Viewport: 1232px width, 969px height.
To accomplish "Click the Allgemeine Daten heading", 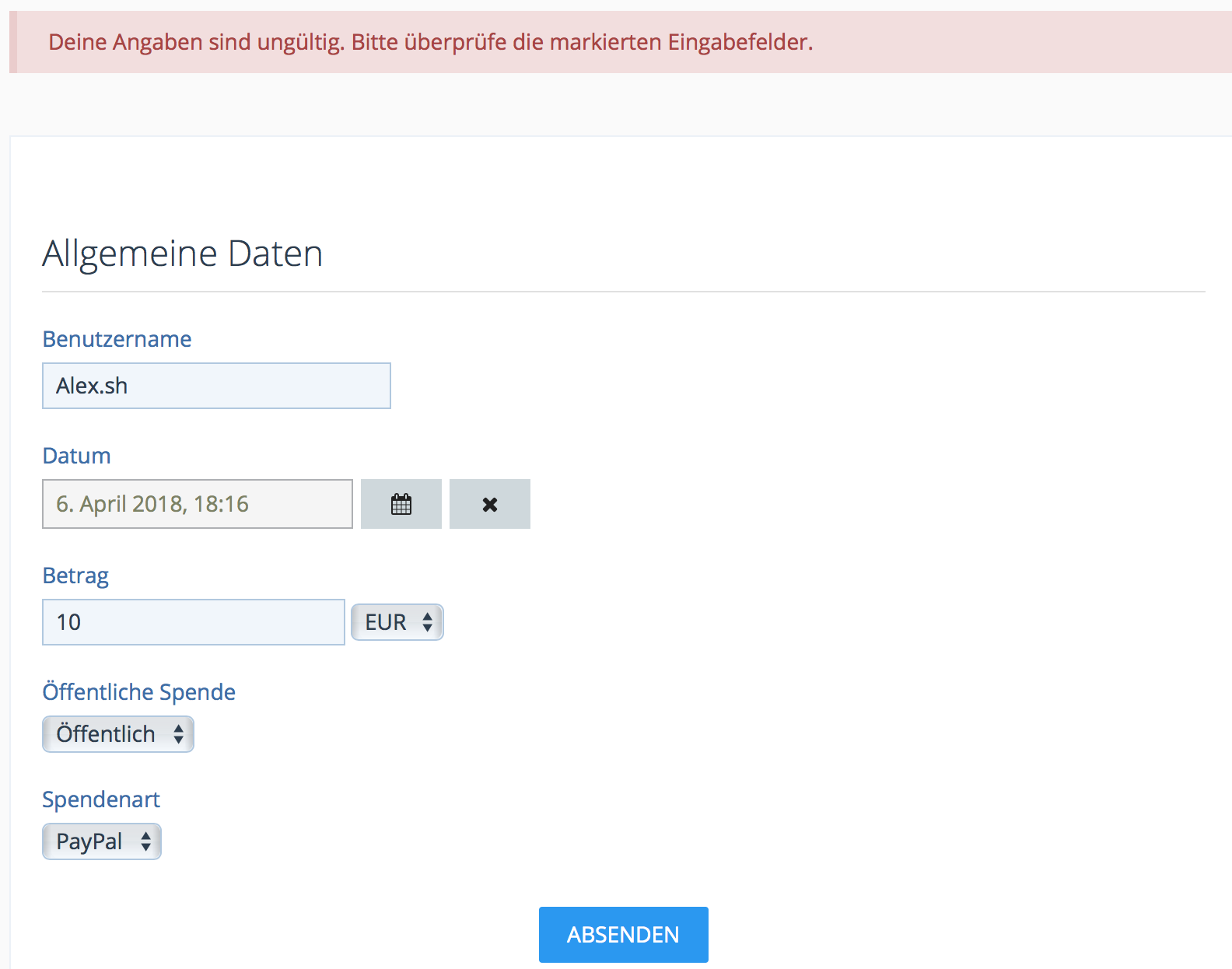I will click(182, 254).
